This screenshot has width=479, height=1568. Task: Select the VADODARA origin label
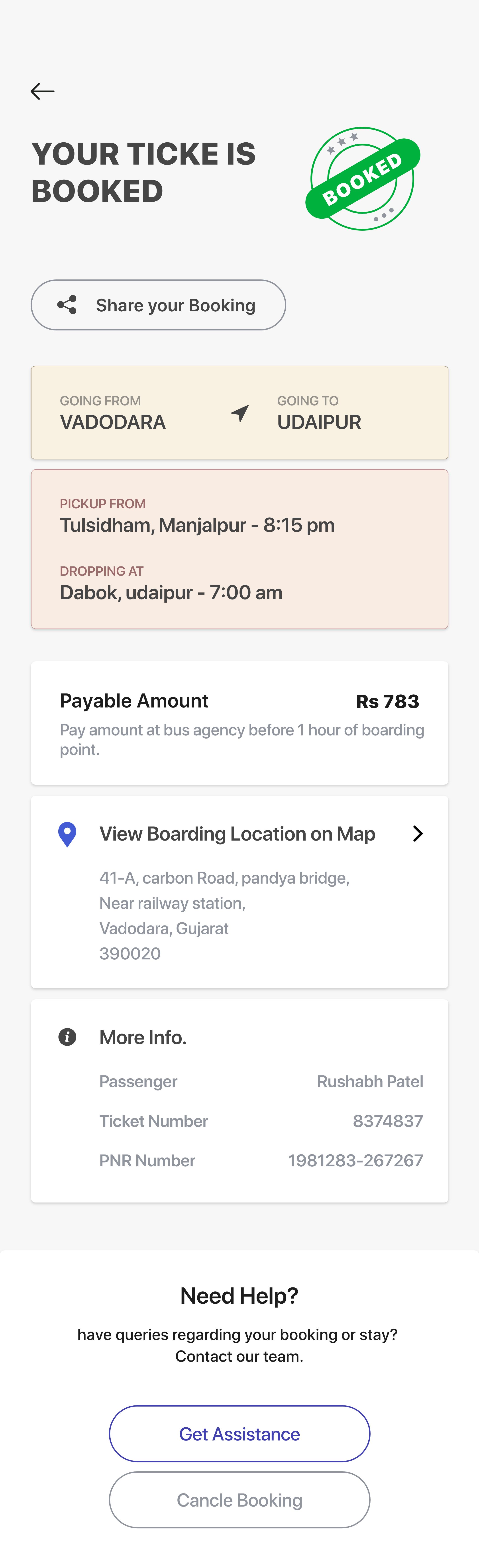[113, 422]
